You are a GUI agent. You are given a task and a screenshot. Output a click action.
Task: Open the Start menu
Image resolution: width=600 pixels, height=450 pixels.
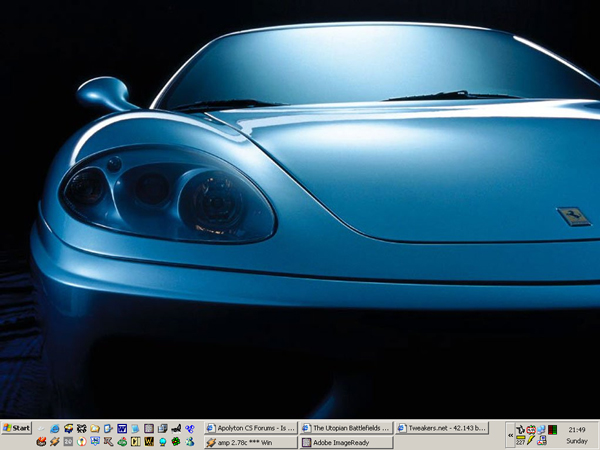click(17, 428)
